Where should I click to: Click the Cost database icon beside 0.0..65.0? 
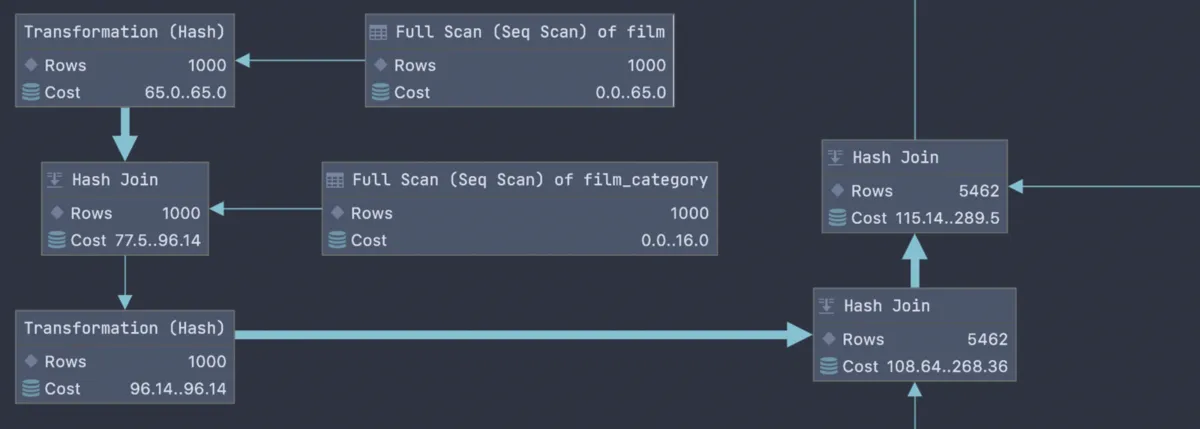tap(380, 92)
